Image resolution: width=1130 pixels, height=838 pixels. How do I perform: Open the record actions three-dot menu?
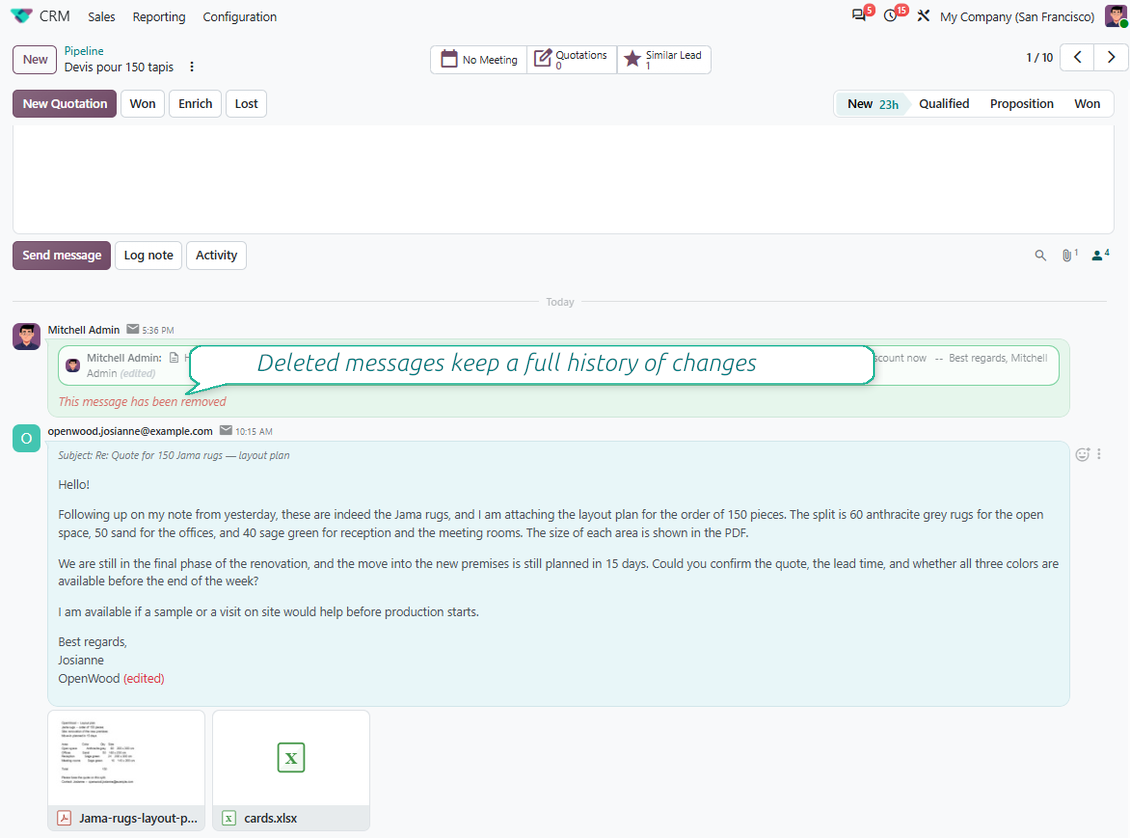pos(192,67)
